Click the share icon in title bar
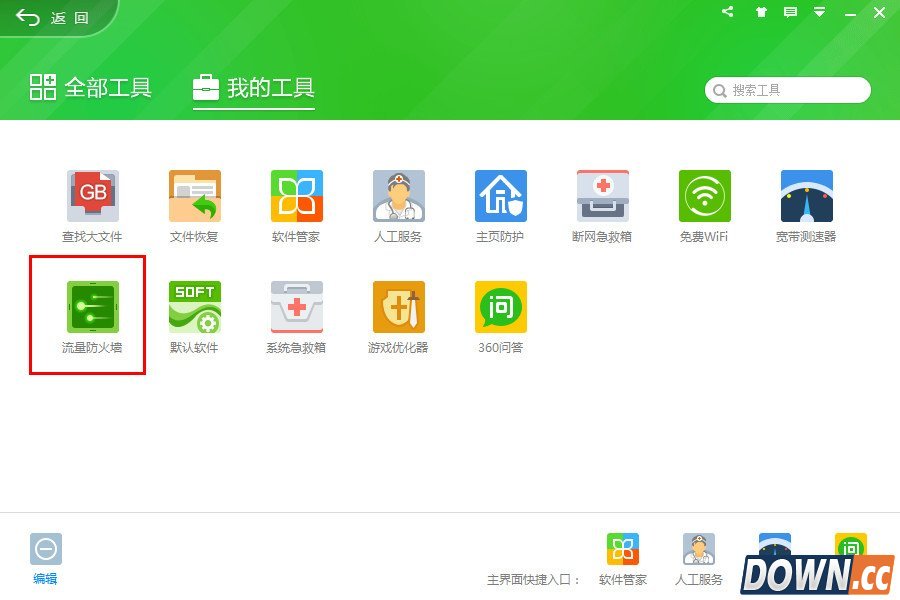 728,13
